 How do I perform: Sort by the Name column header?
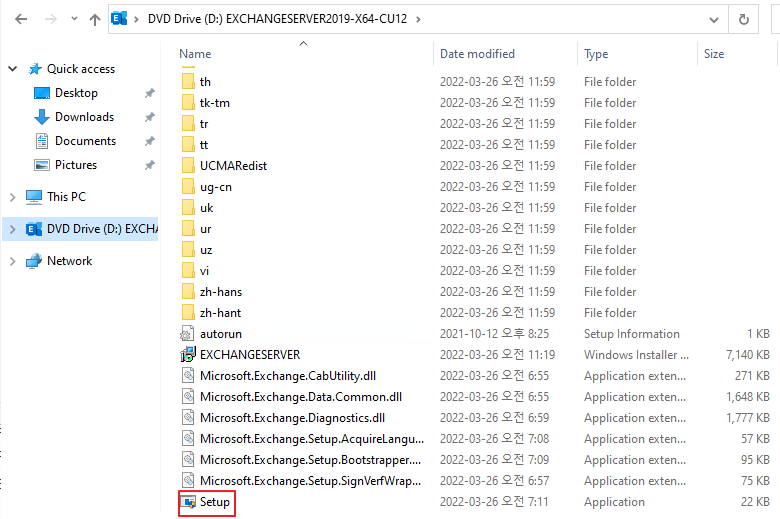point(195,54)
